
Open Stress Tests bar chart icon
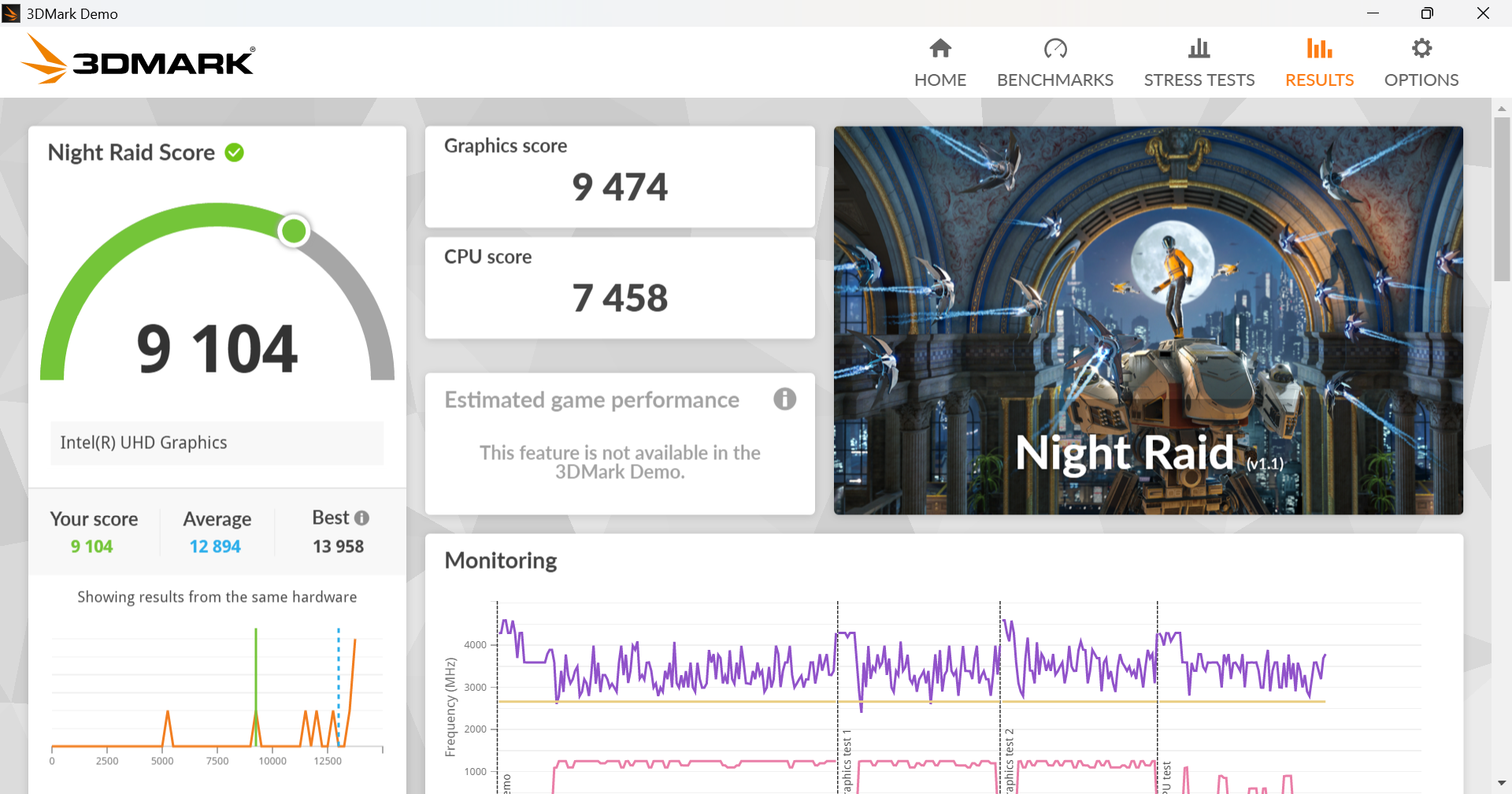(x=1199, y=49)
